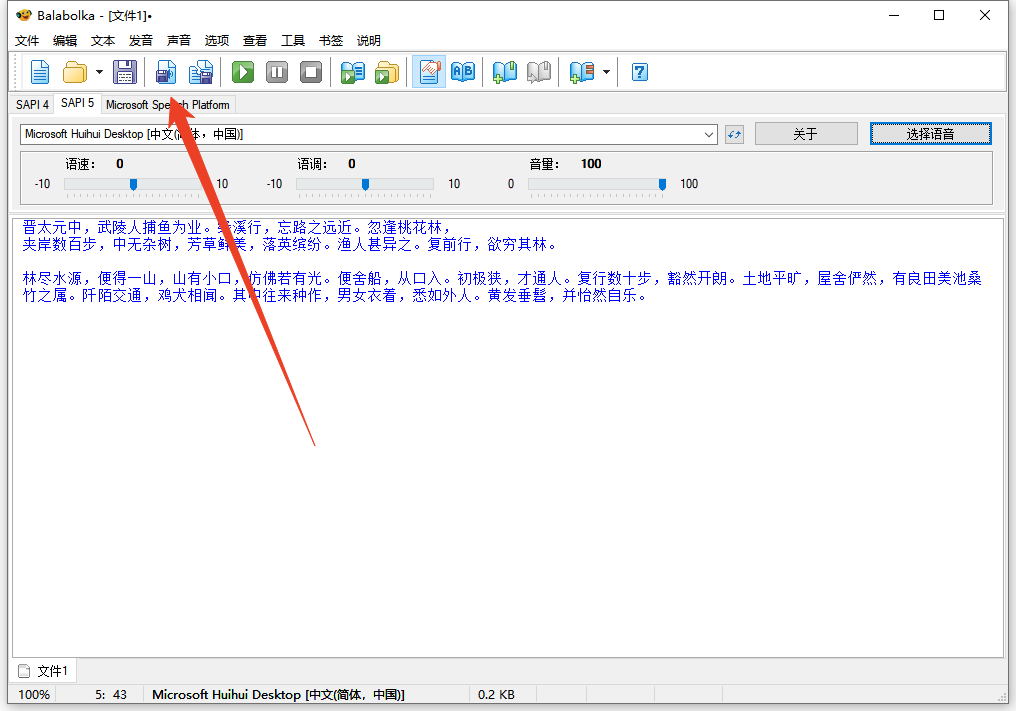Click the 音量 volume slider handle

[x=662, y=184]
